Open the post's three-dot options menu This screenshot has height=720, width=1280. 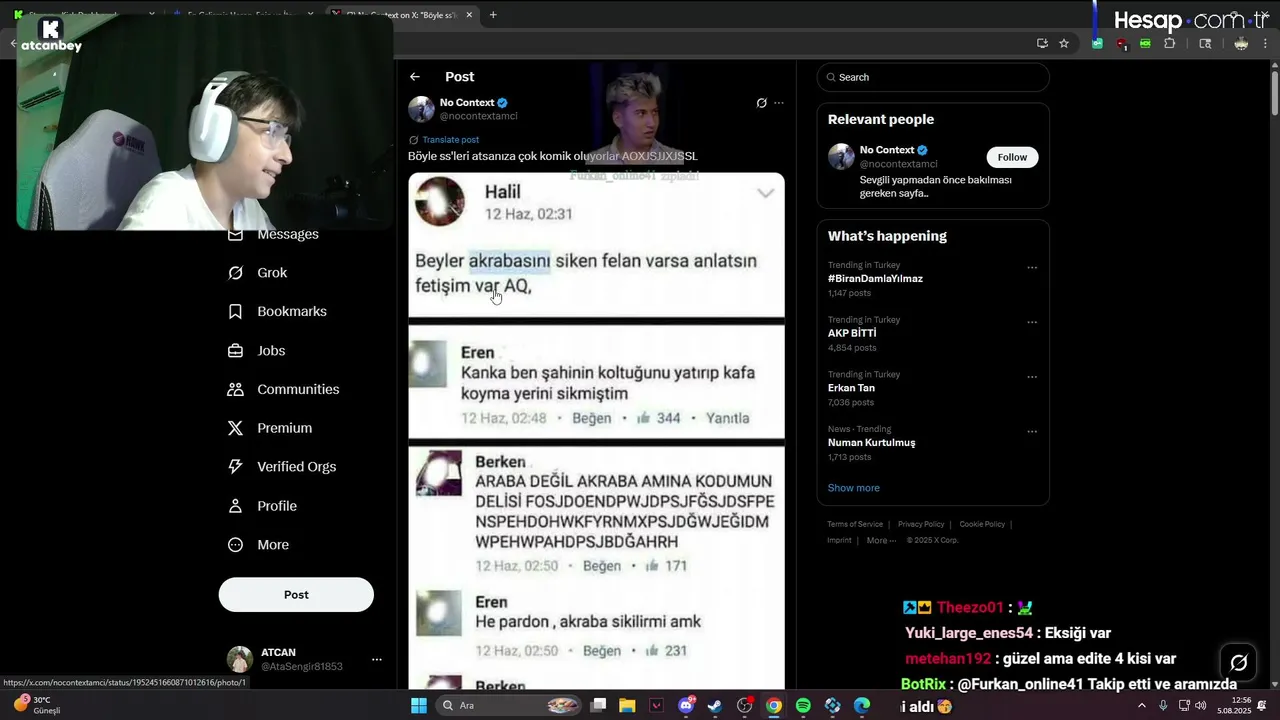779,103
